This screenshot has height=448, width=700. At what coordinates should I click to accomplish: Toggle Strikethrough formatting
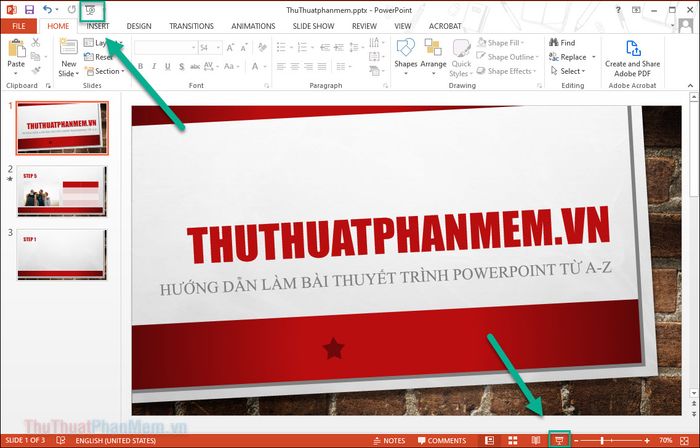(195, 66)
